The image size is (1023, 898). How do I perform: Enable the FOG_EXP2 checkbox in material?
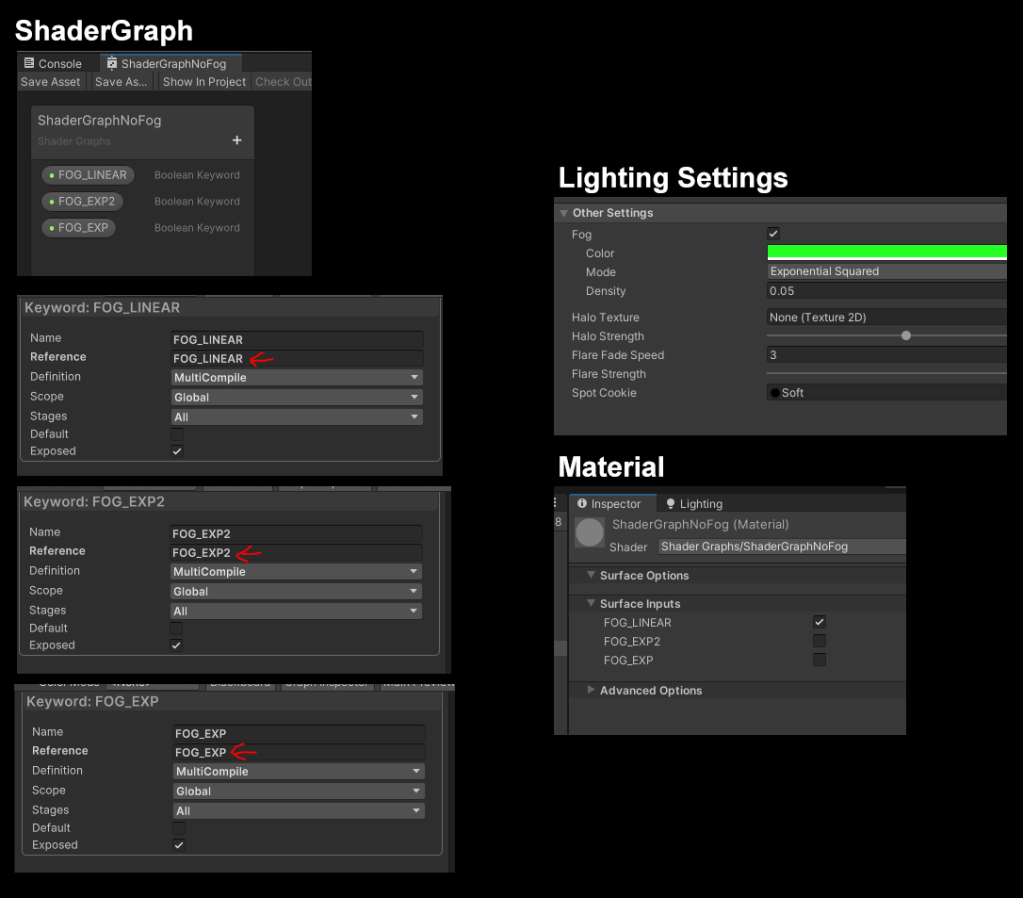point(819,641)
